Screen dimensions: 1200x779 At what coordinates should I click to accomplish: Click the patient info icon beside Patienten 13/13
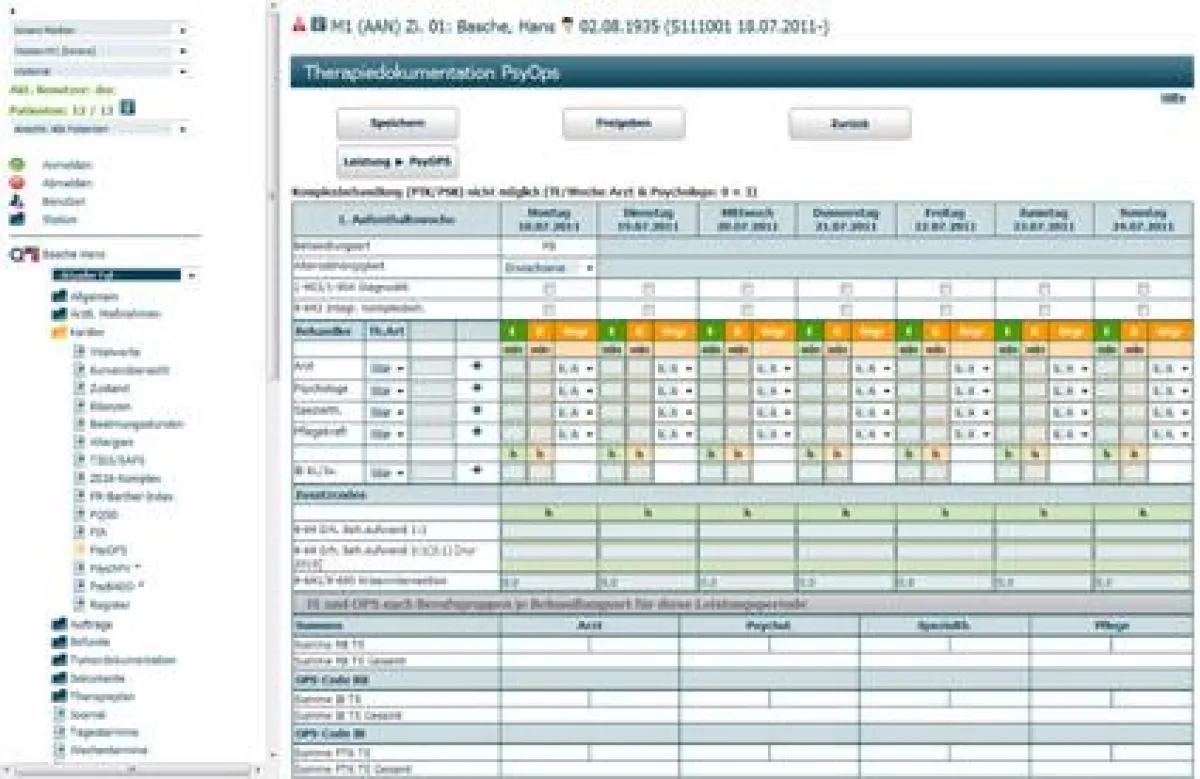(127, 108)
